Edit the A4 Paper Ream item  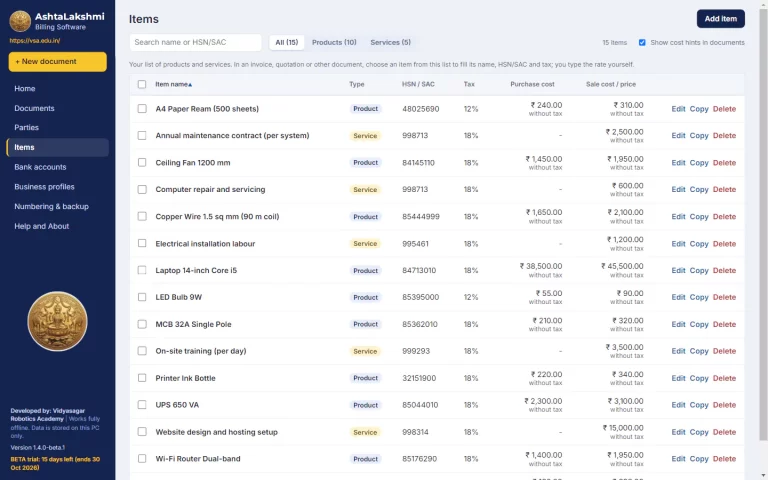(678, 109)
